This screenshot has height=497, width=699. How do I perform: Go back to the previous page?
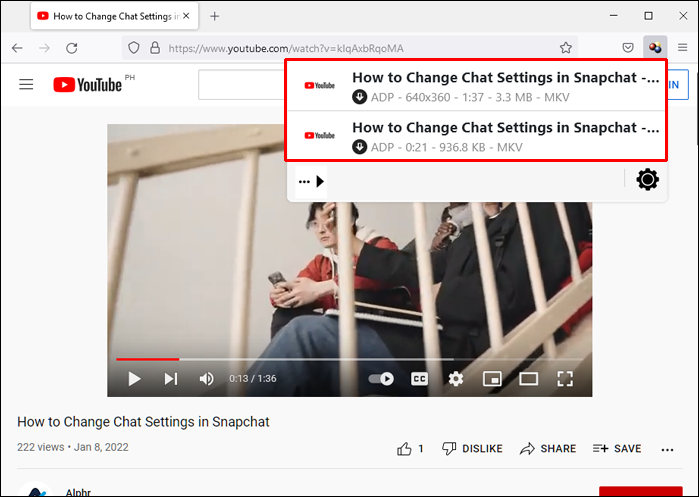point(17,48)
